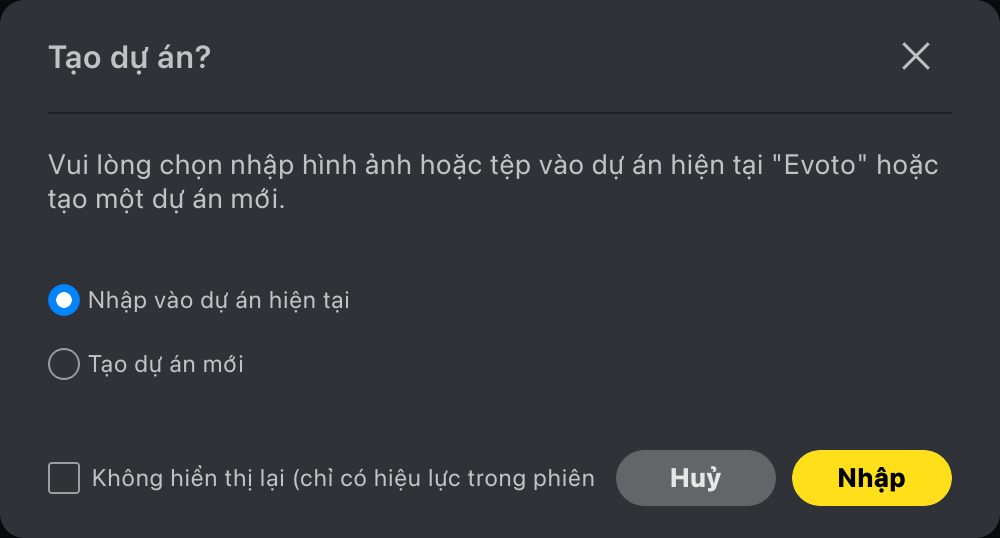Dismiss the dialog using the X icon

tap(916, 56)
